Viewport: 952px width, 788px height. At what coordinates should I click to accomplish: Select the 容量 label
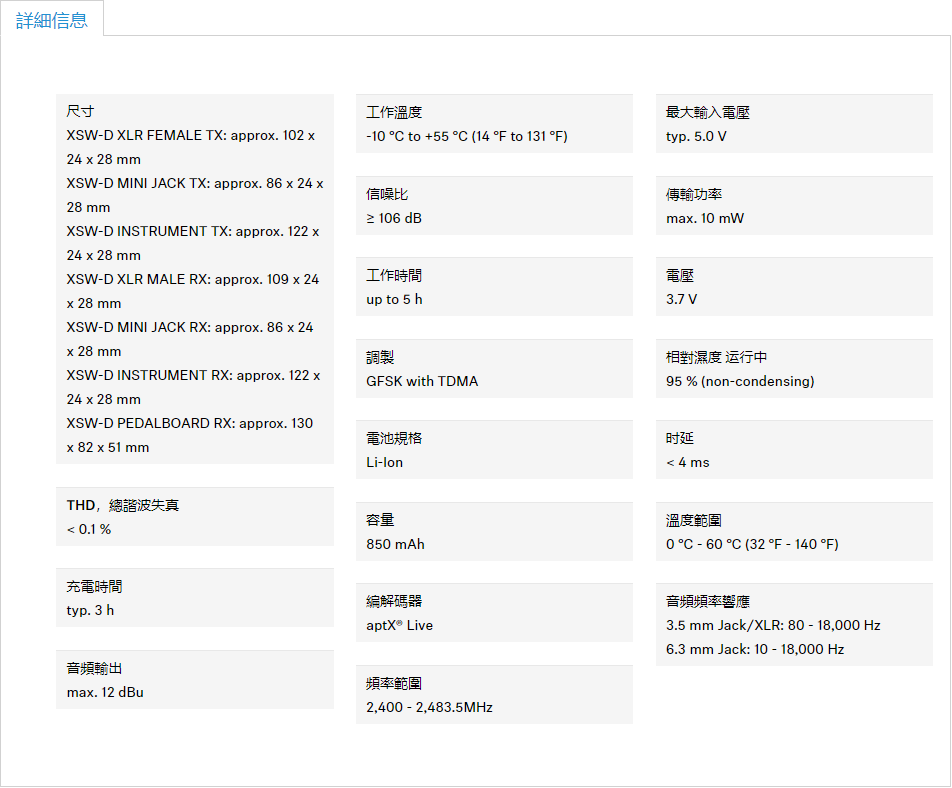click(380, 520)
